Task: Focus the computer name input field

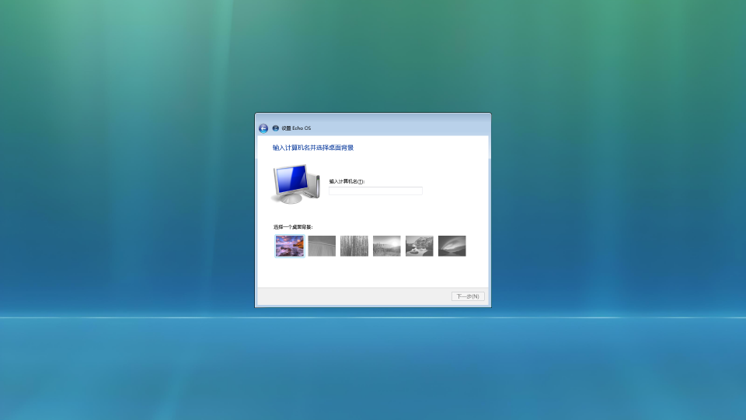Action: pos(375,191)
